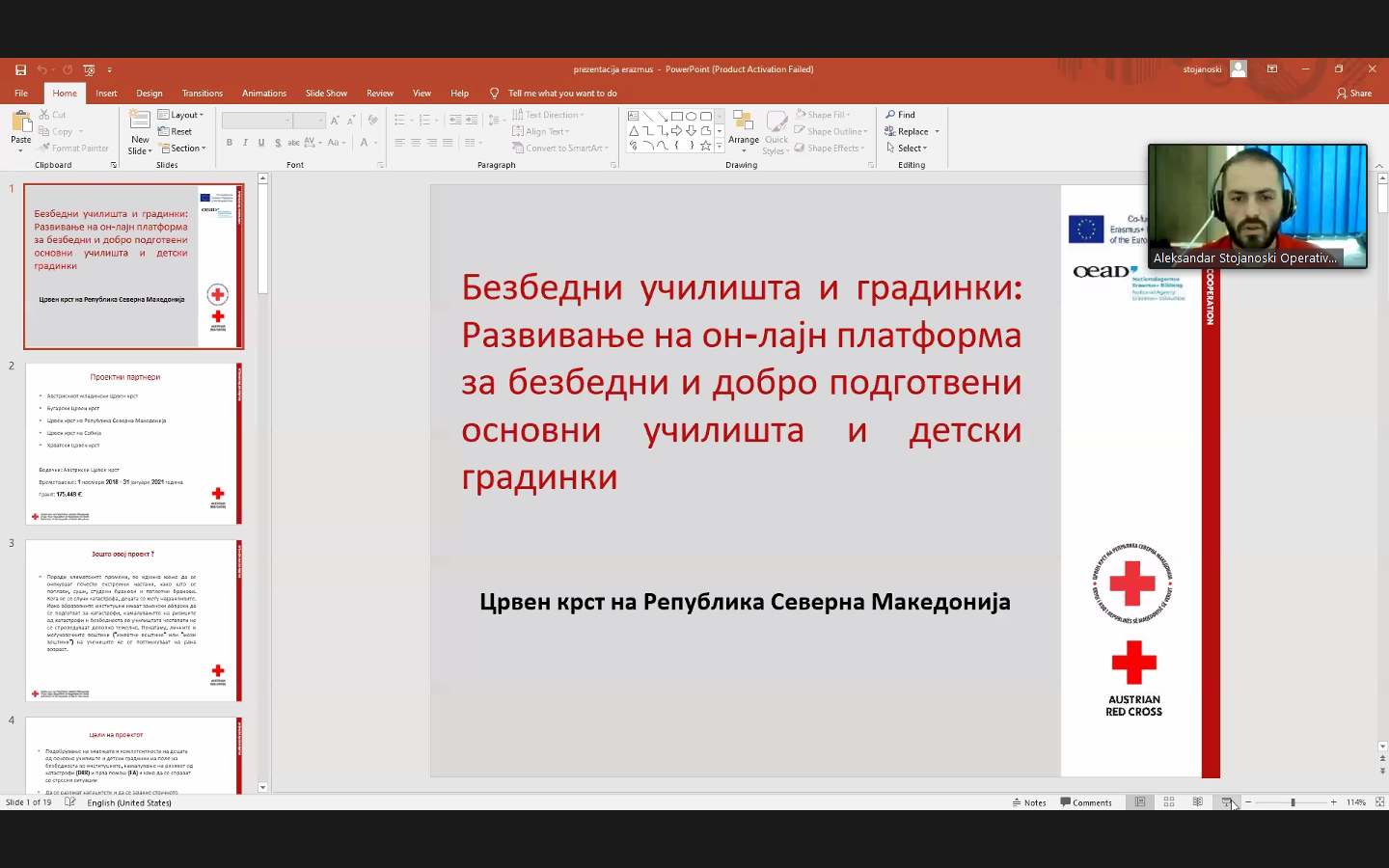Open the Arrange menu
Viewport: 1389px width, 868px height.
coord(744,132)
